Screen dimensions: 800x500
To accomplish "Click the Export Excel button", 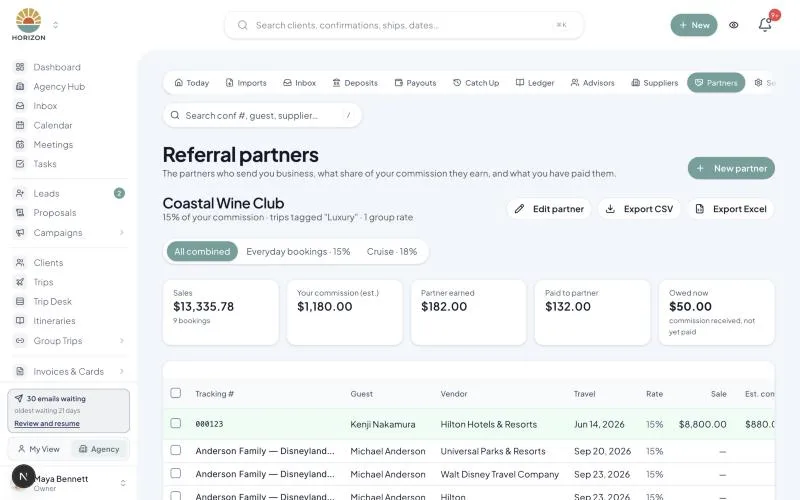I will point(731,209).
